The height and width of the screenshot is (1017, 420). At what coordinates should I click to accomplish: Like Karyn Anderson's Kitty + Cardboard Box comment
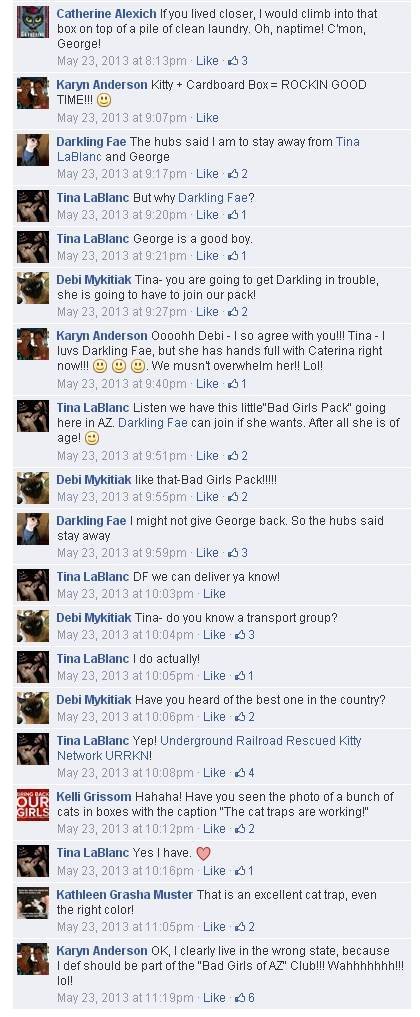207,118
